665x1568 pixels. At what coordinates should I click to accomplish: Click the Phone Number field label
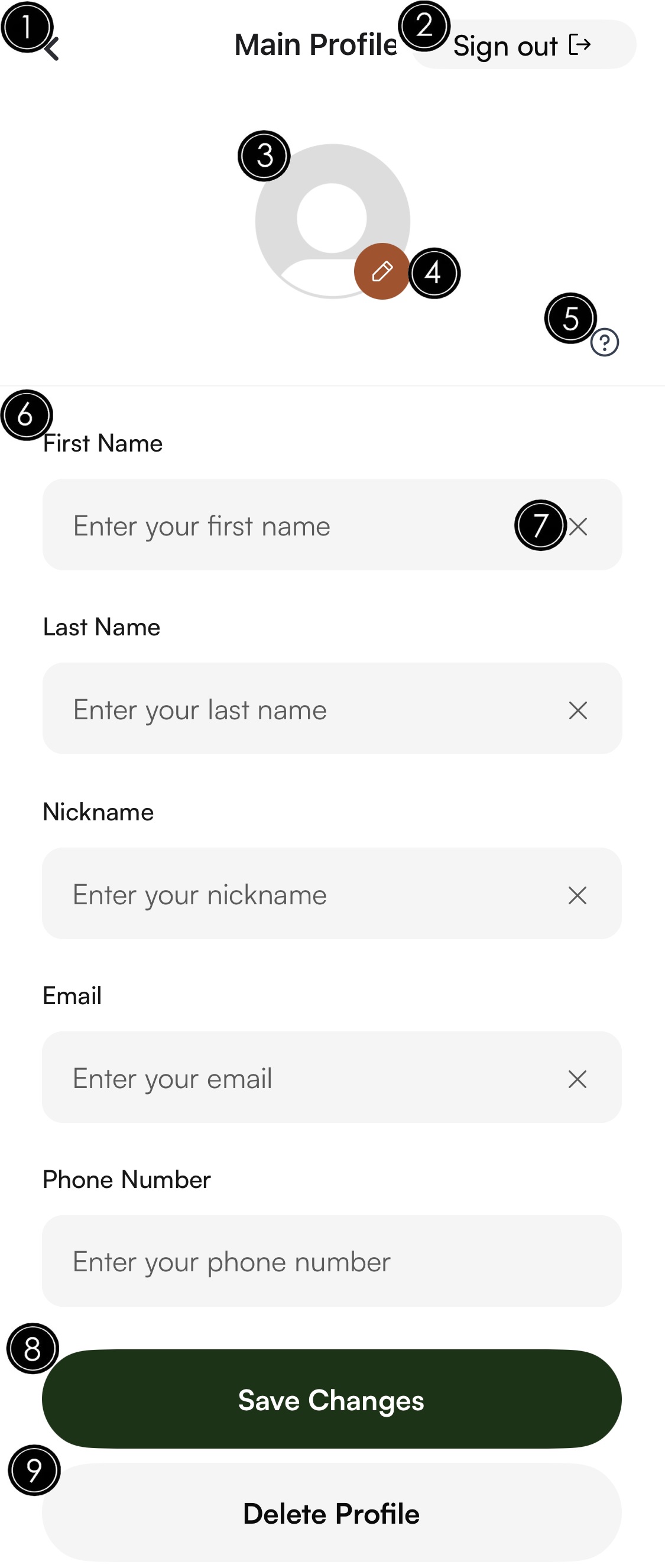point(126,1180)
